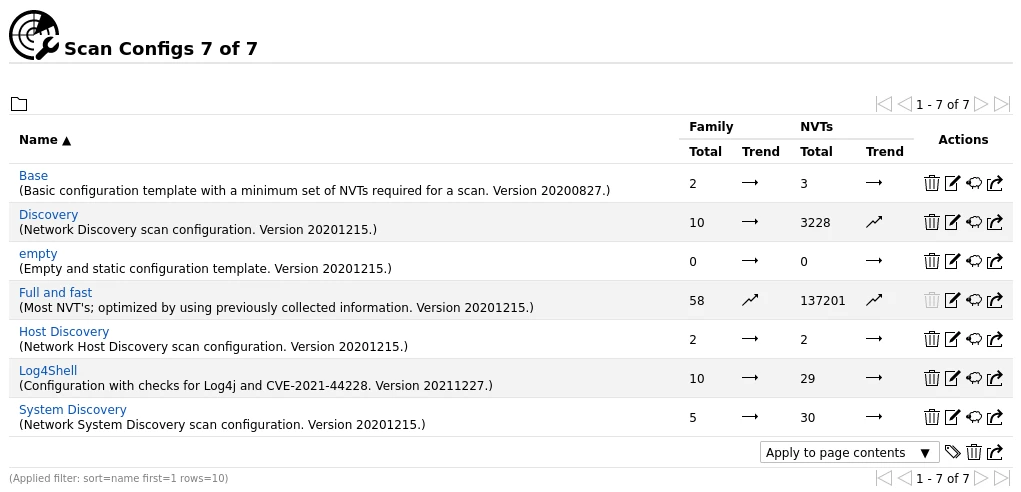Edit the Log4Shell scan config
The width and height of the screenshot is (1021, 492).
952,378
